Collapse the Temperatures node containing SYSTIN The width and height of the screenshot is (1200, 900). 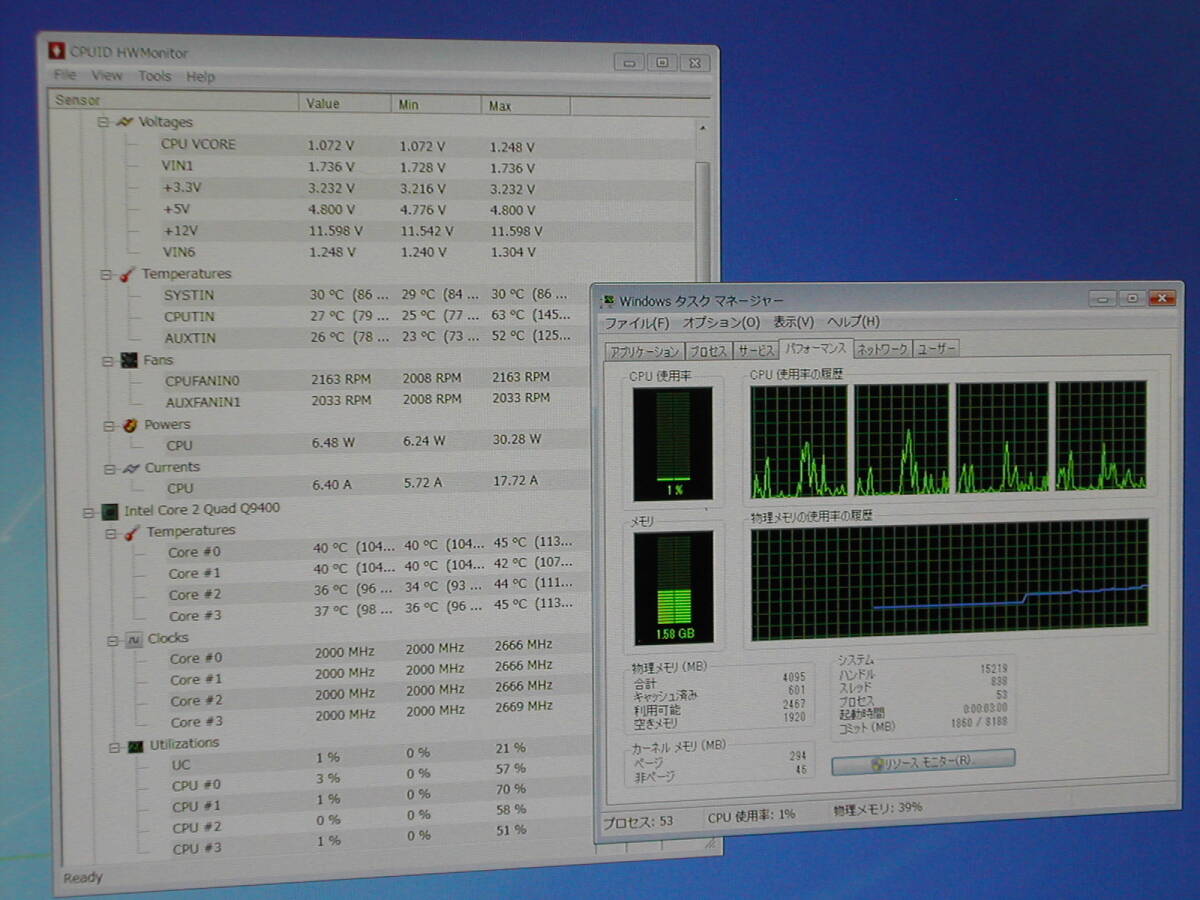(105, 274)
